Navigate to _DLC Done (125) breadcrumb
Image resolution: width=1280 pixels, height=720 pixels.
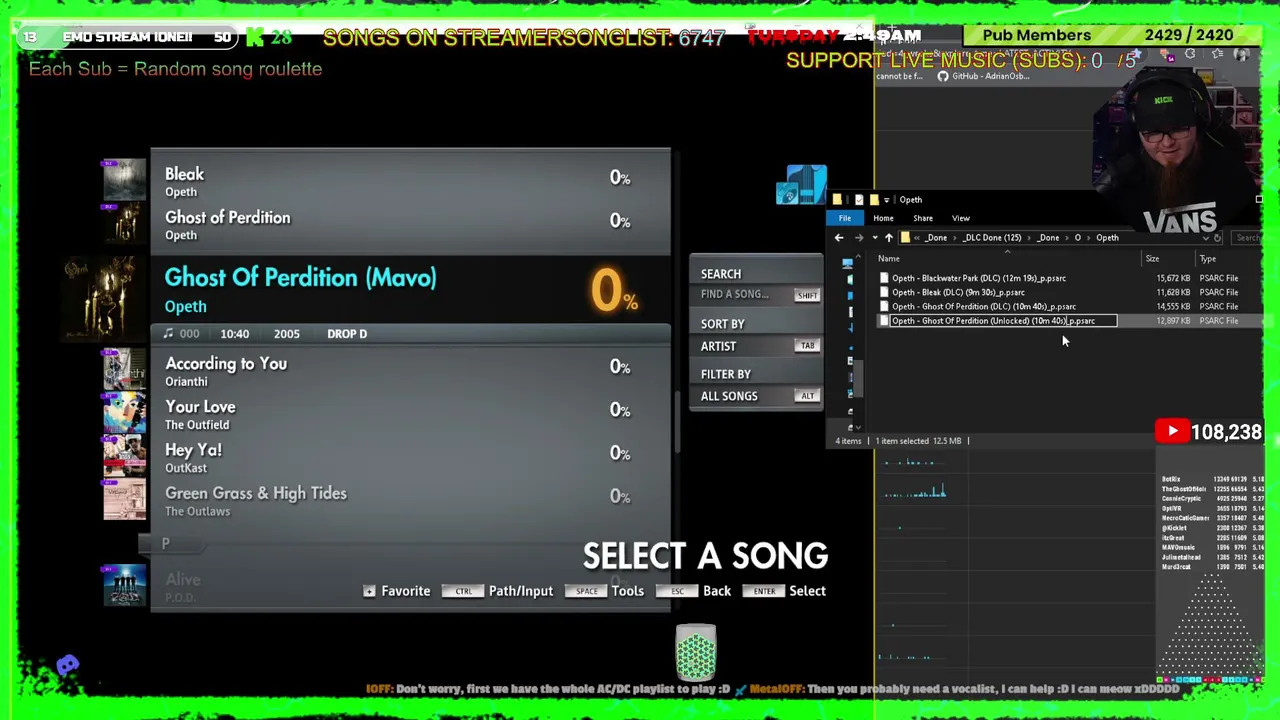(x=992, y=238)
